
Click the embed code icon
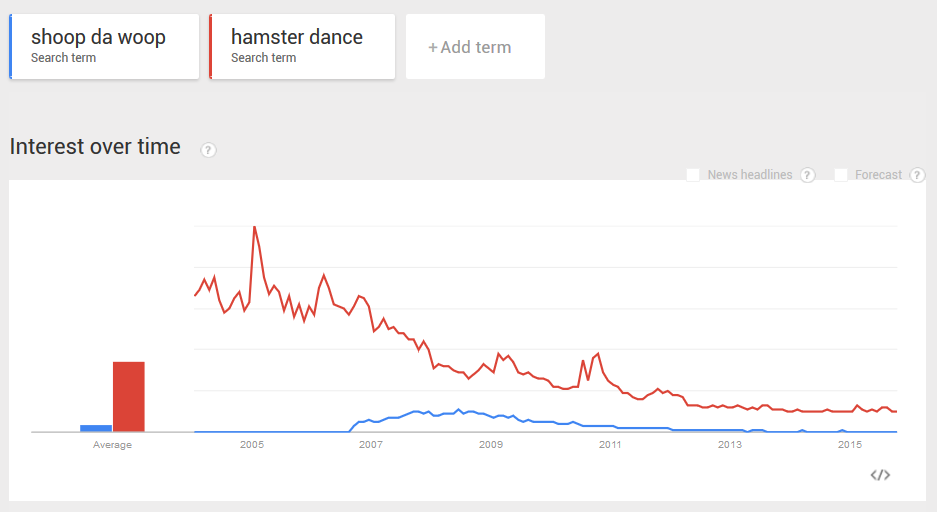pos(880,475)
